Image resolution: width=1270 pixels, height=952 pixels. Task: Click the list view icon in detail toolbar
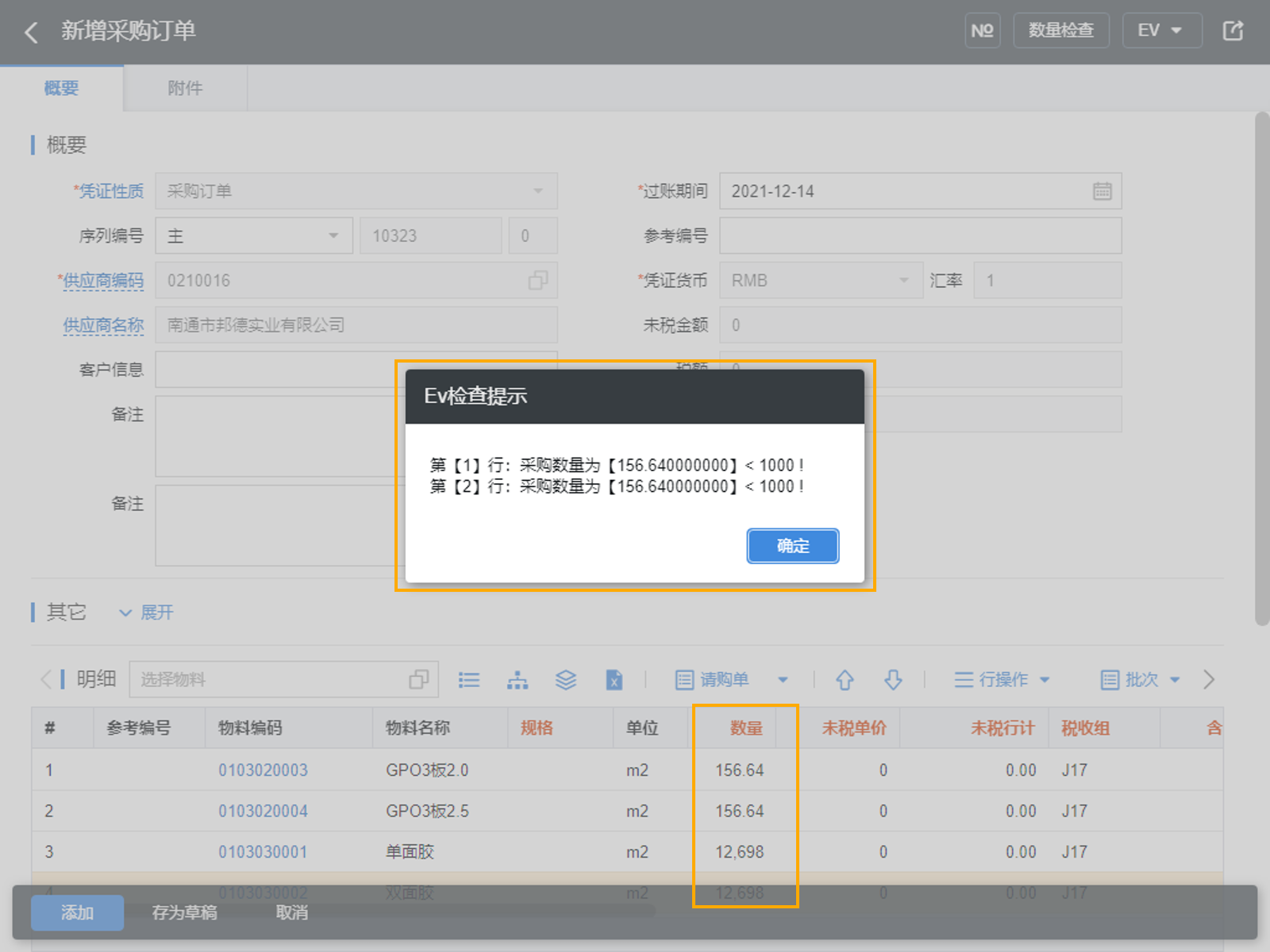469,680
